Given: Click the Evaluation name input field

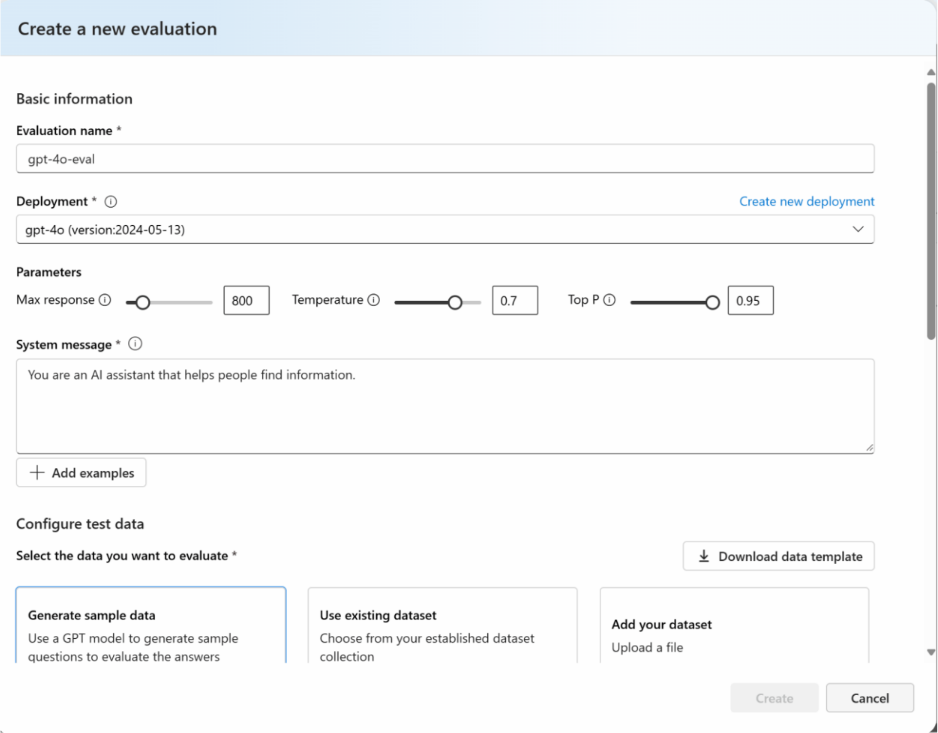Looking at the screenshot, I should [445, 158].
